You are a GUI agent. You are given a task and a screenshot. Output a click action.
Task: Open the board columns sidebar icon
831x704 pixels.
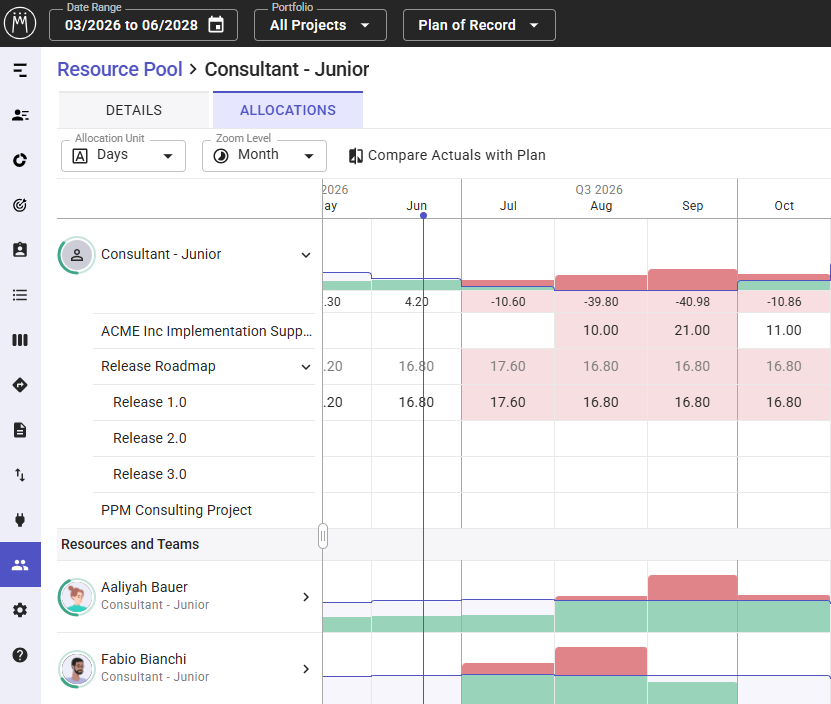pyautogui.click(x=20, y=340)
